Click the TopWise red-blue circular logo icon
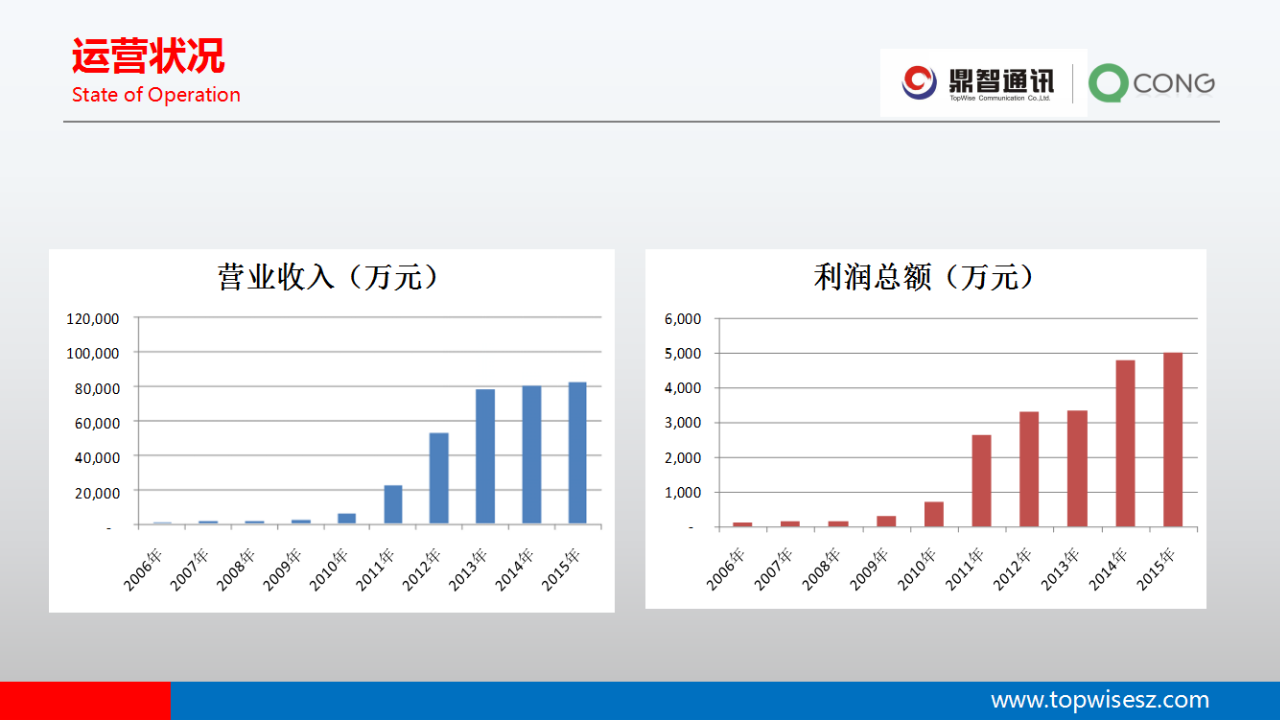This screenshot has width=1280, height=720. (920, 82)
